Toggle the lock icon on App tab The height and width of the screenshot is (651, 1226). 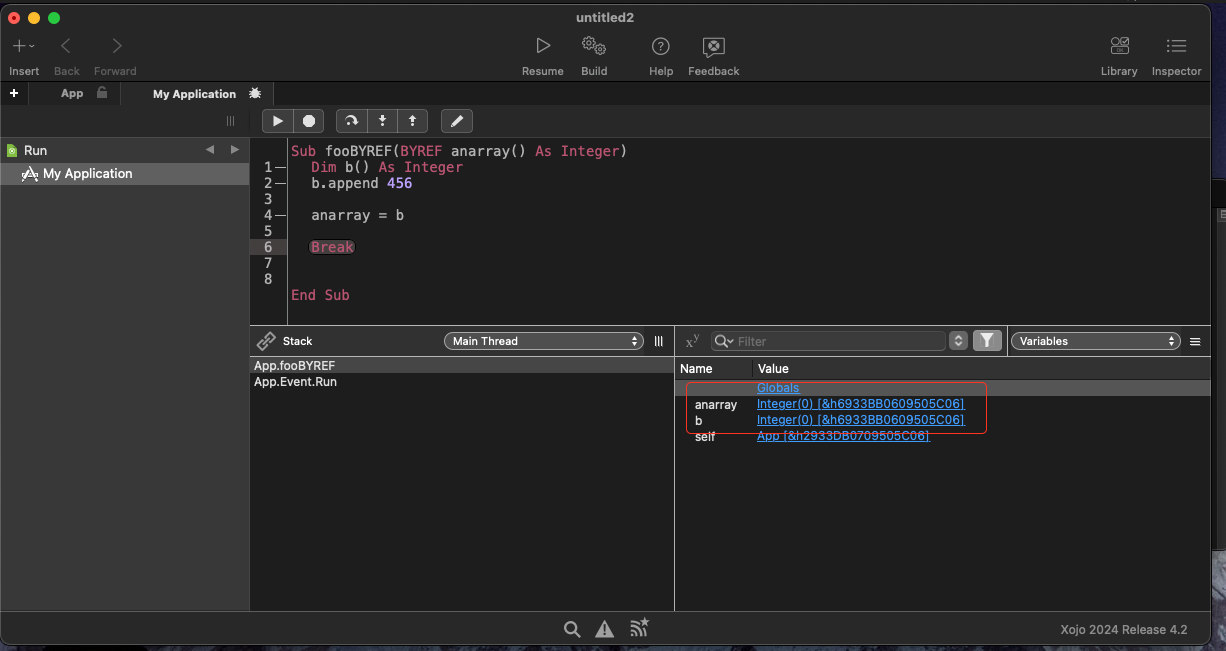pos(102,93)
